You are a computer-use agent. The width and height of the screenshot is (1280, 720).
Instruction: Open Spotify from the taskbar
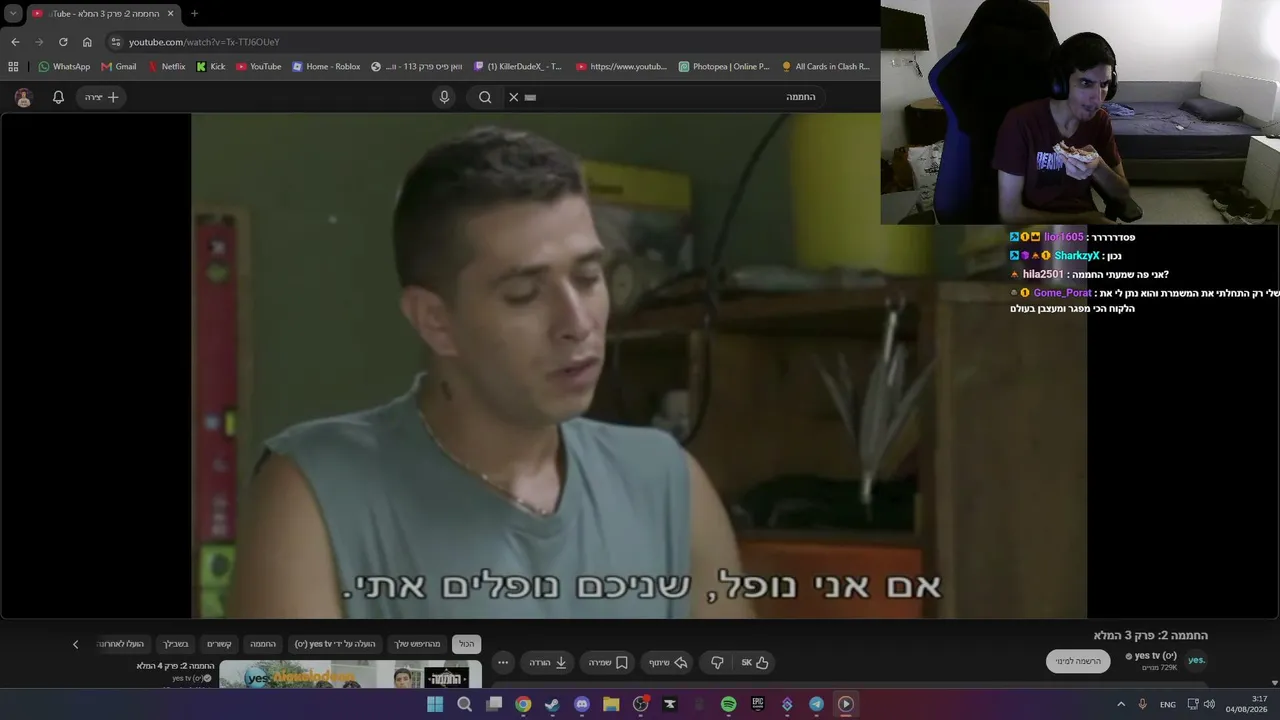click(x=728, y=704)
